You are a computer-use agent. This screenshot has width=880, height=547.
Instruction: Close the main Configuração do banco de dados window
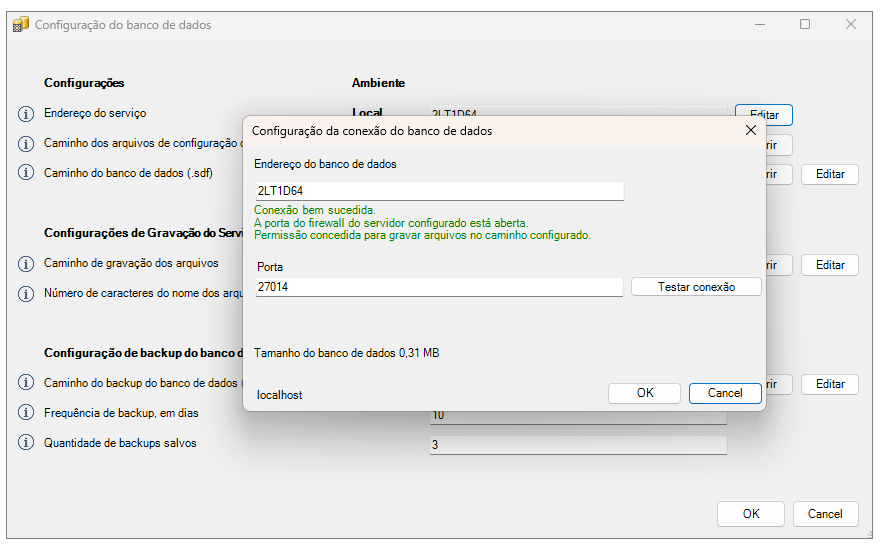click(851, 24)
